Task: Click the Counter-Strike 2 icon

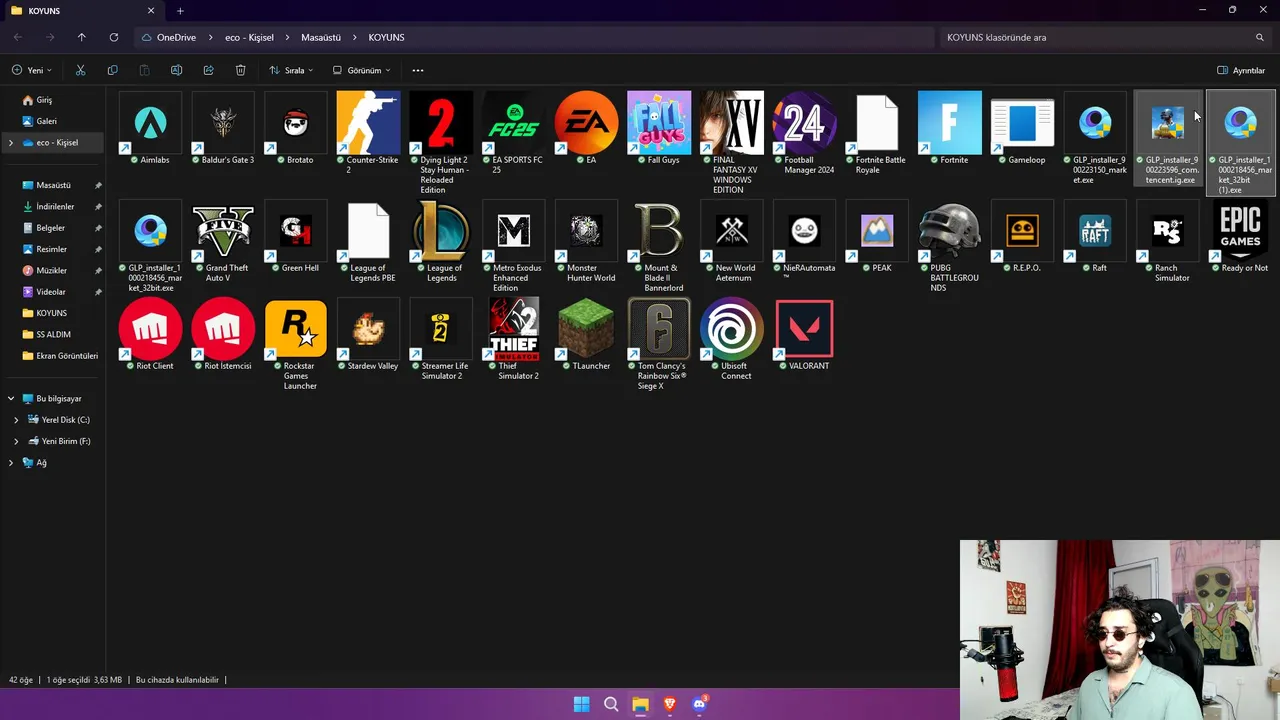Action: tap(368, 123)
